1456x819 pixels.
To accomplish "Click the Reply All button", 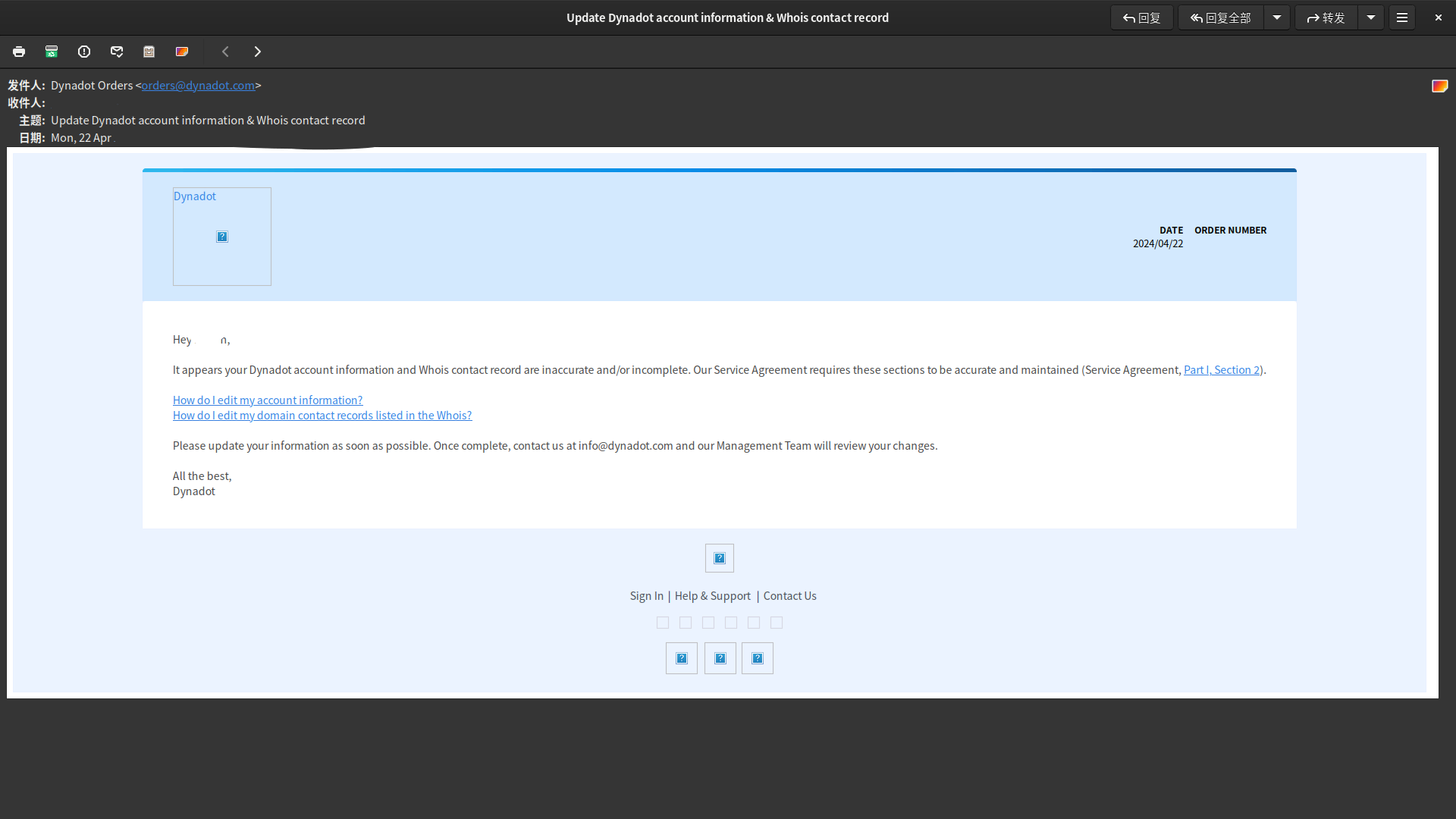I will tap(1220, 17).
